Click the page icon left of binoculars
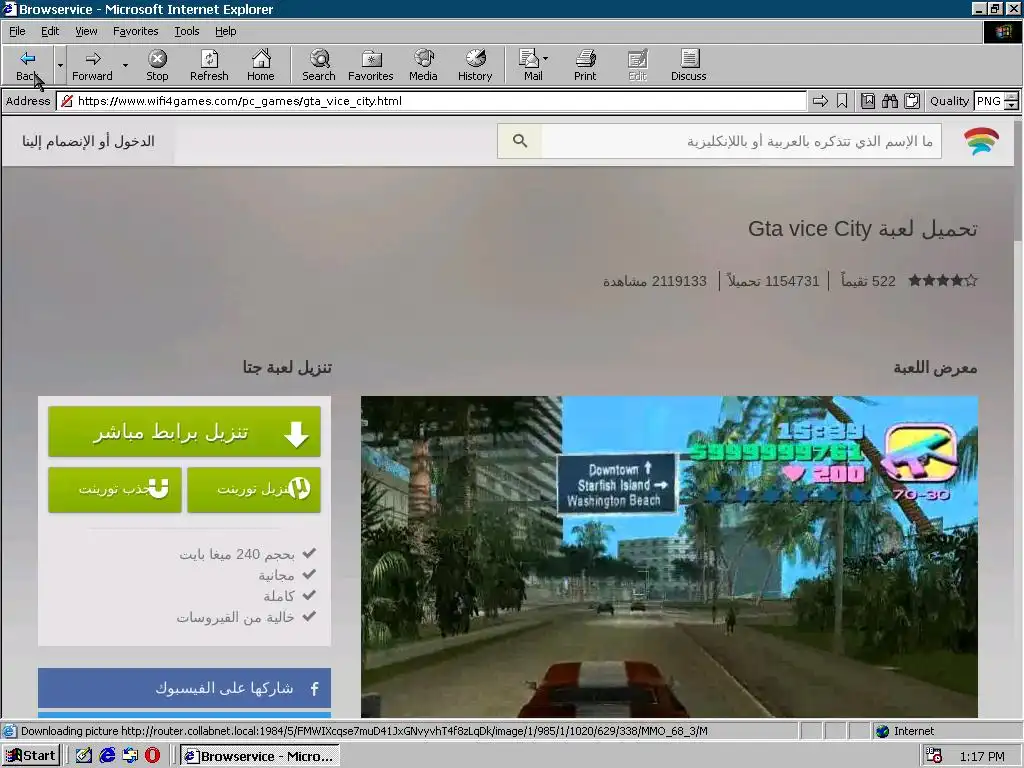 pyautogui.click(x=867, y=101)
